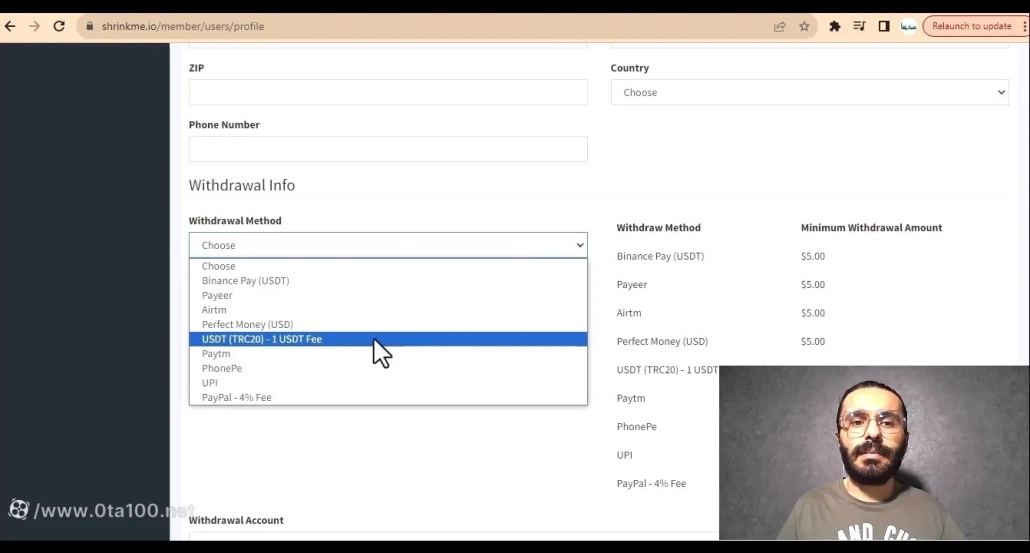The image size is (1030, 553).
Task: Pick USDT (TRC20) - 1 USDT Fee option
Action: (x=262, y=339)
